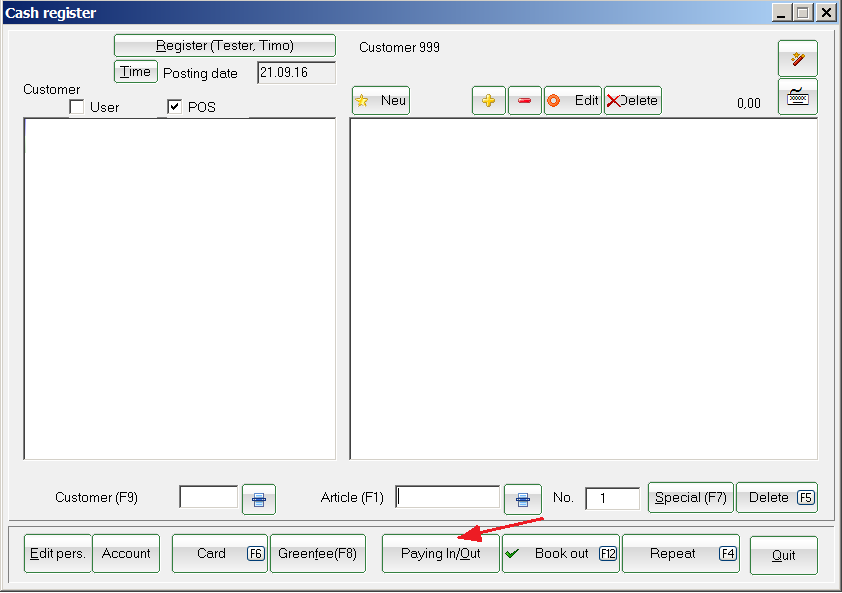Viewport: 842px width, 593px height.
Task: Click the Posting date field
Action: click(x=296, y=73)
